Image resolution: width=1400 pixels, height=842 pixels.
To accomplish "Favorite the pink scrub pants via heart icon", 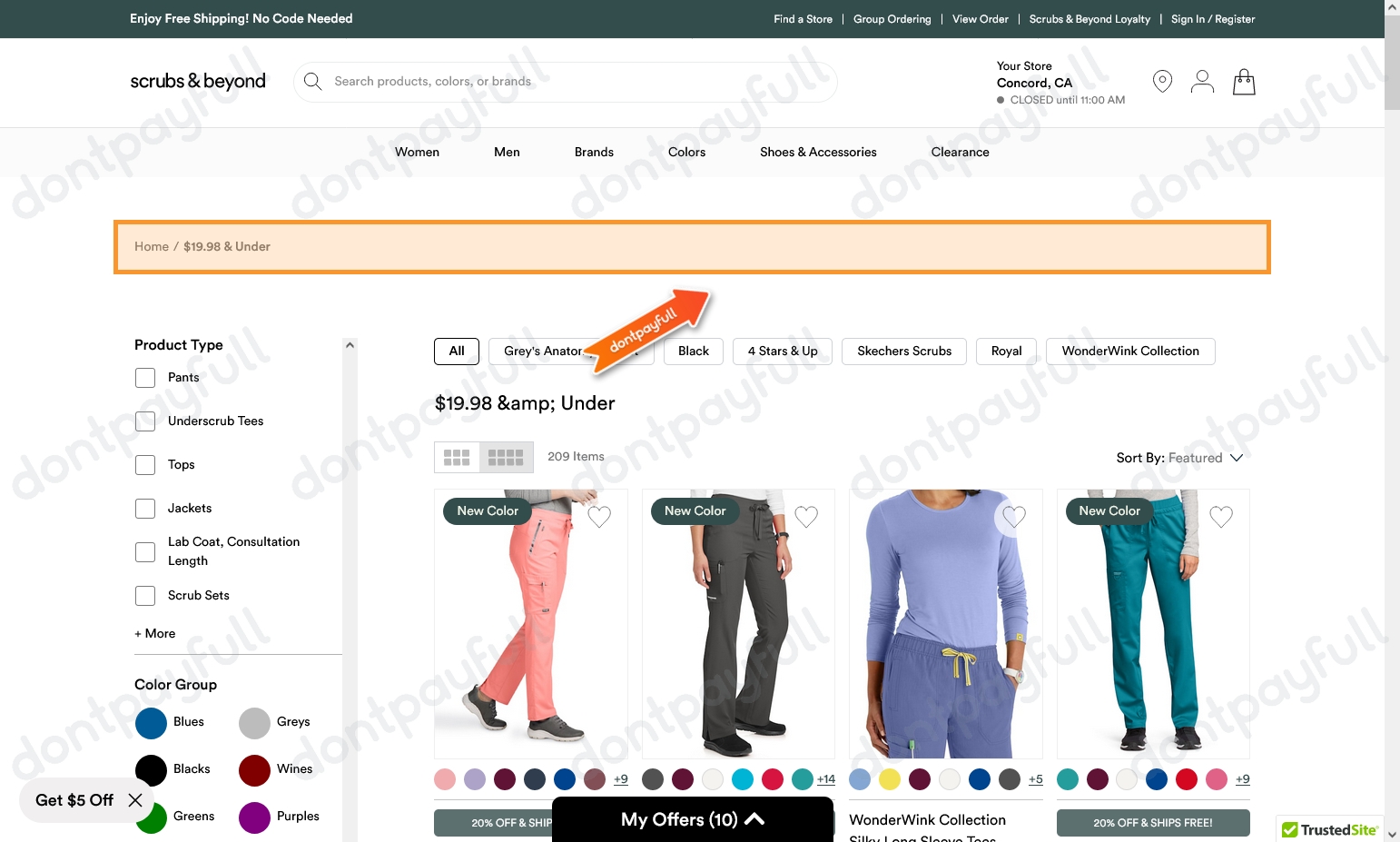I will (599, 516).
